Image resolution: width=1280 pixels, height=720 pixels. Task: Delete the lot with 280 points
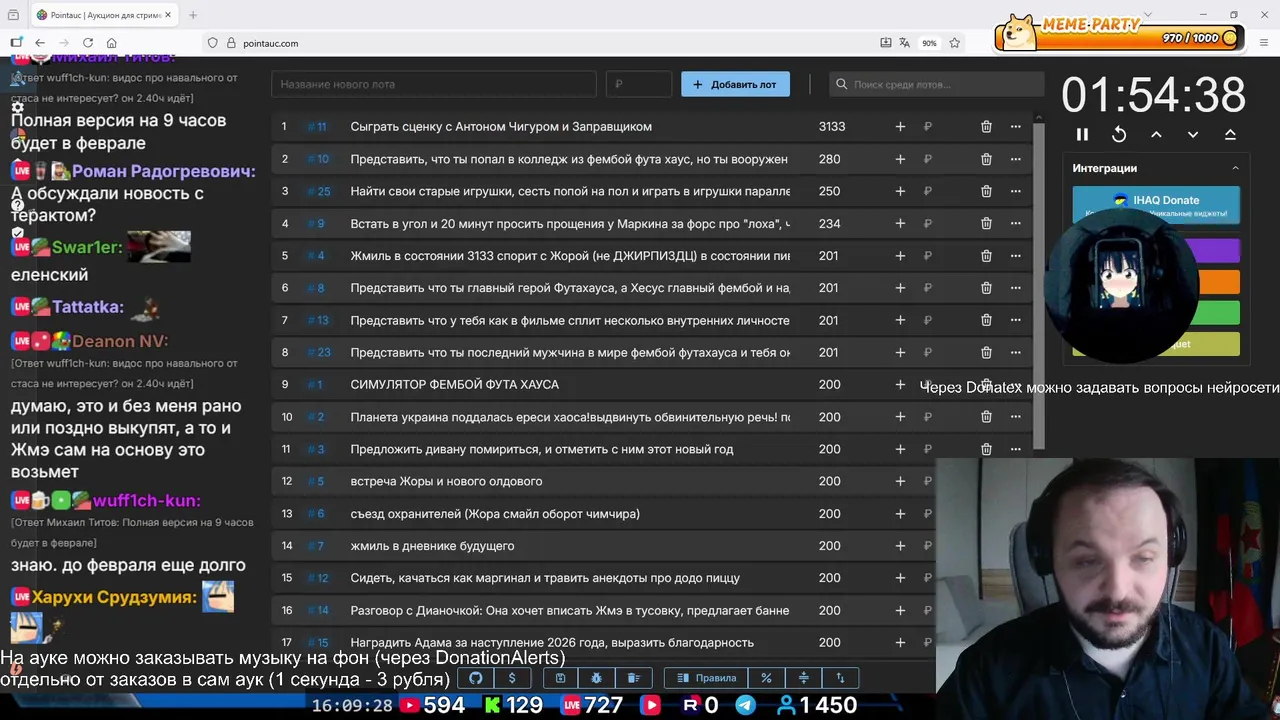(x=986, y=159)
